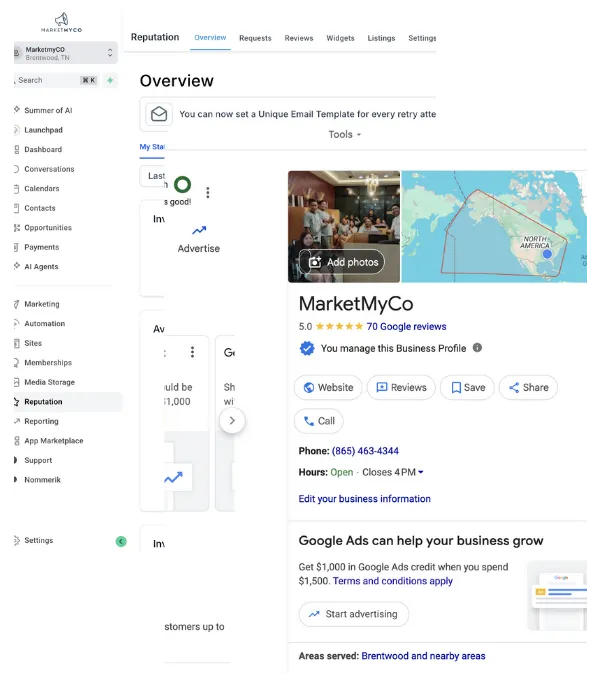
Task: Open Settings at sidebar bottom
Action: (x=38, y=541)
